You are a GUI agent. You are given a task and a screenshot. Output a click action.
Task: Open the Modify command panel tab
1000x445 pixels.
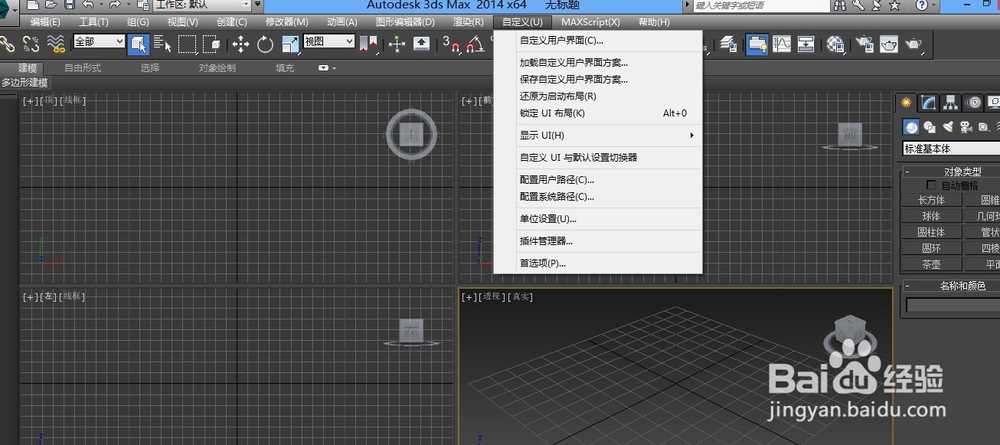(x=929, y=102)
